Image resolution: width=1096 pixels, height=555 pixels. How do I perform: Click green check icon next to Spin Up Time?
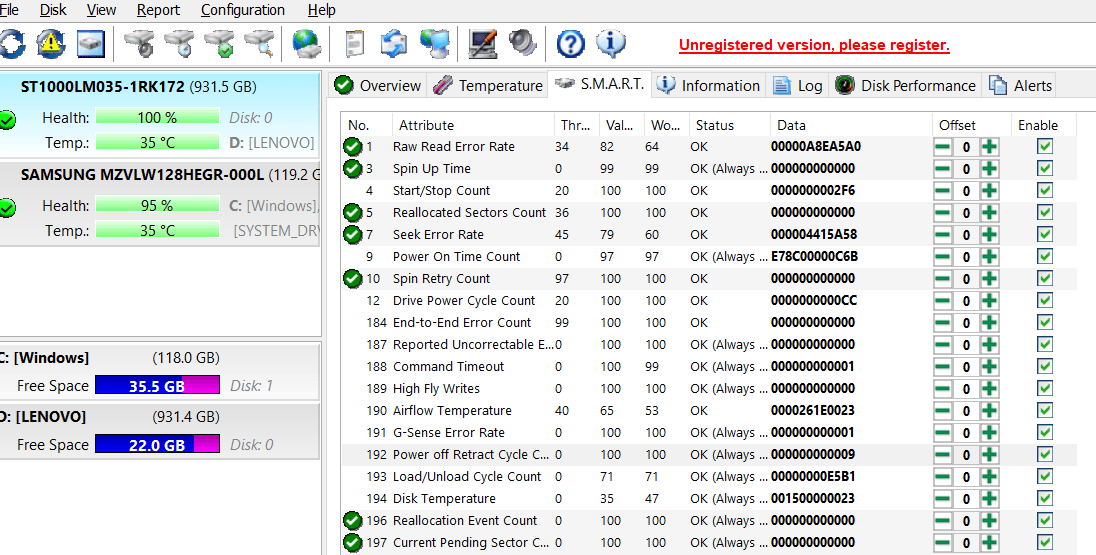[353, 168]
